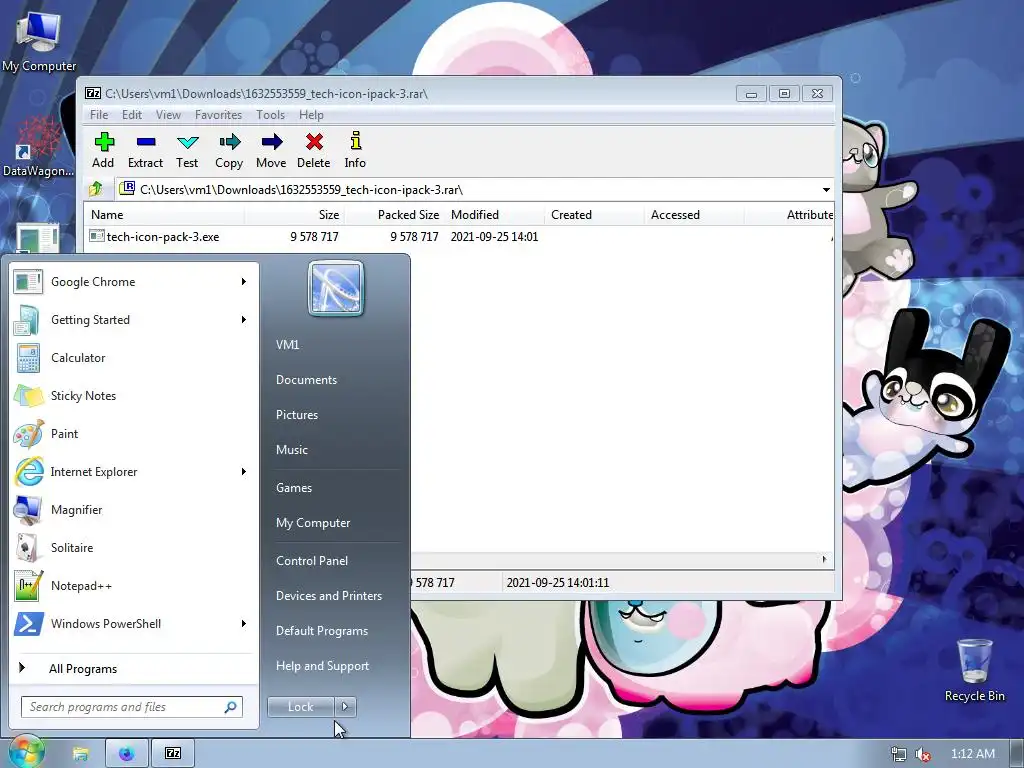1024x768 pixels.
Task: Start the Magnifier tool
Action: [x=135, y=510]
